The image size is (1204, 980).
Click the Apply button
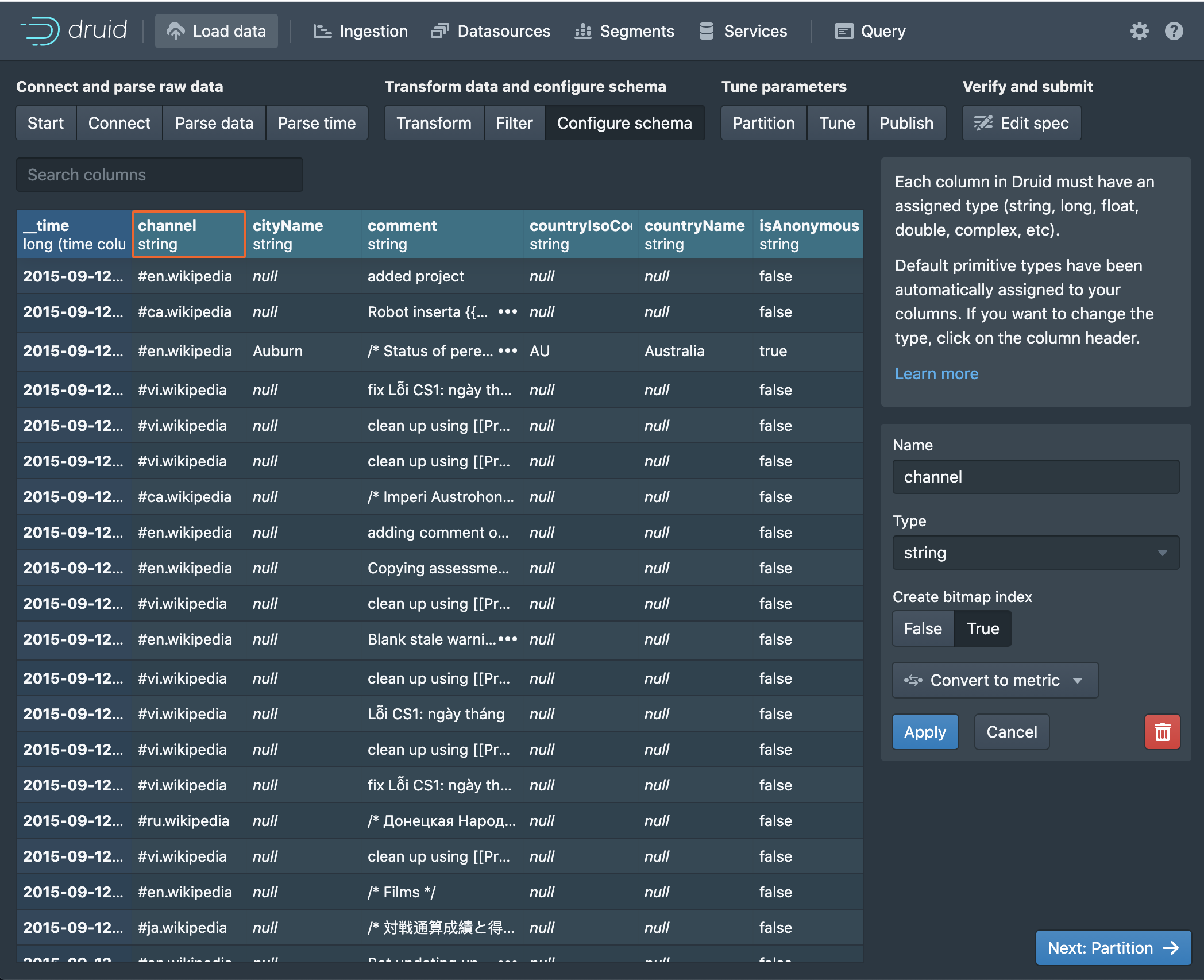pyautogui.click(x=925, y=732)
